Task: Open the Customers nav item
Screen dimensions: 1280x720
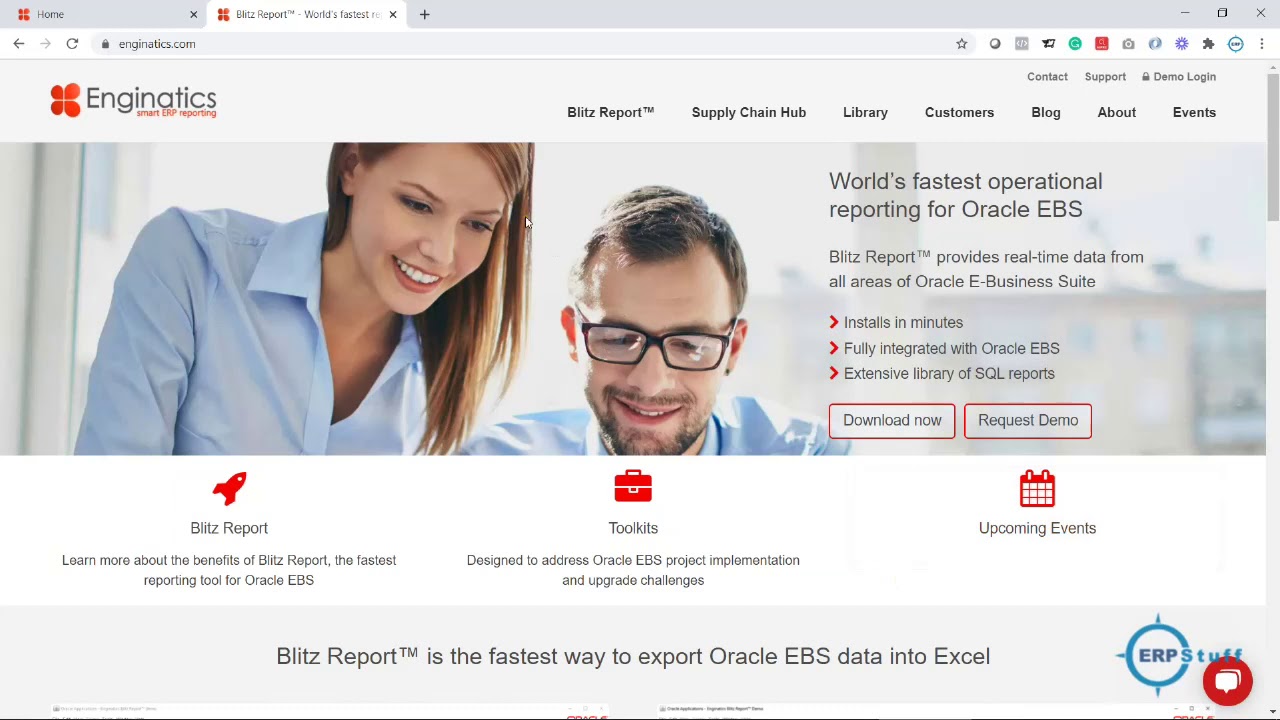Action: [959, 112]
